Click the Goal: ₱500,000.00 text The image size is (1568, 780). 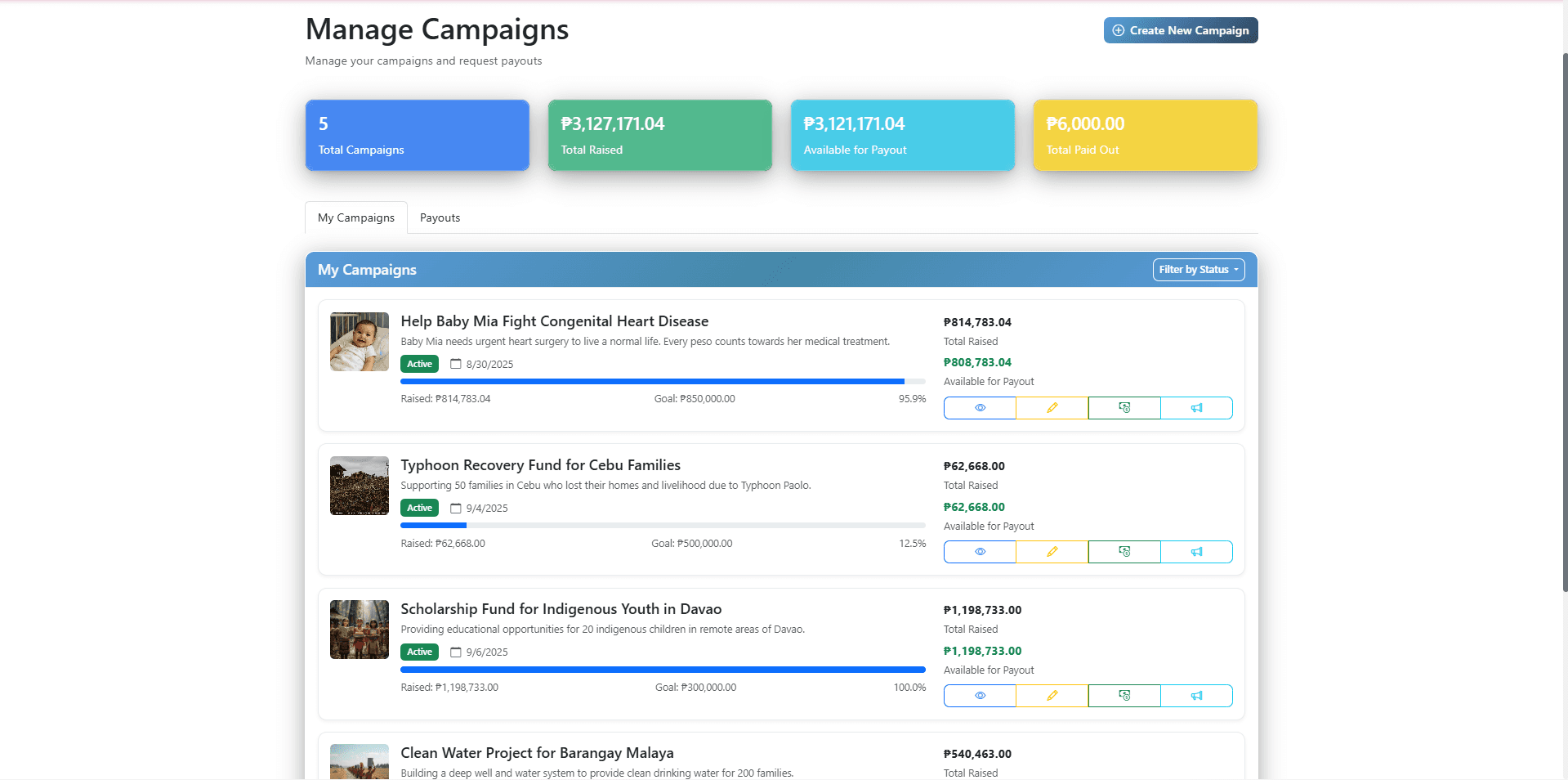[692, 544]
